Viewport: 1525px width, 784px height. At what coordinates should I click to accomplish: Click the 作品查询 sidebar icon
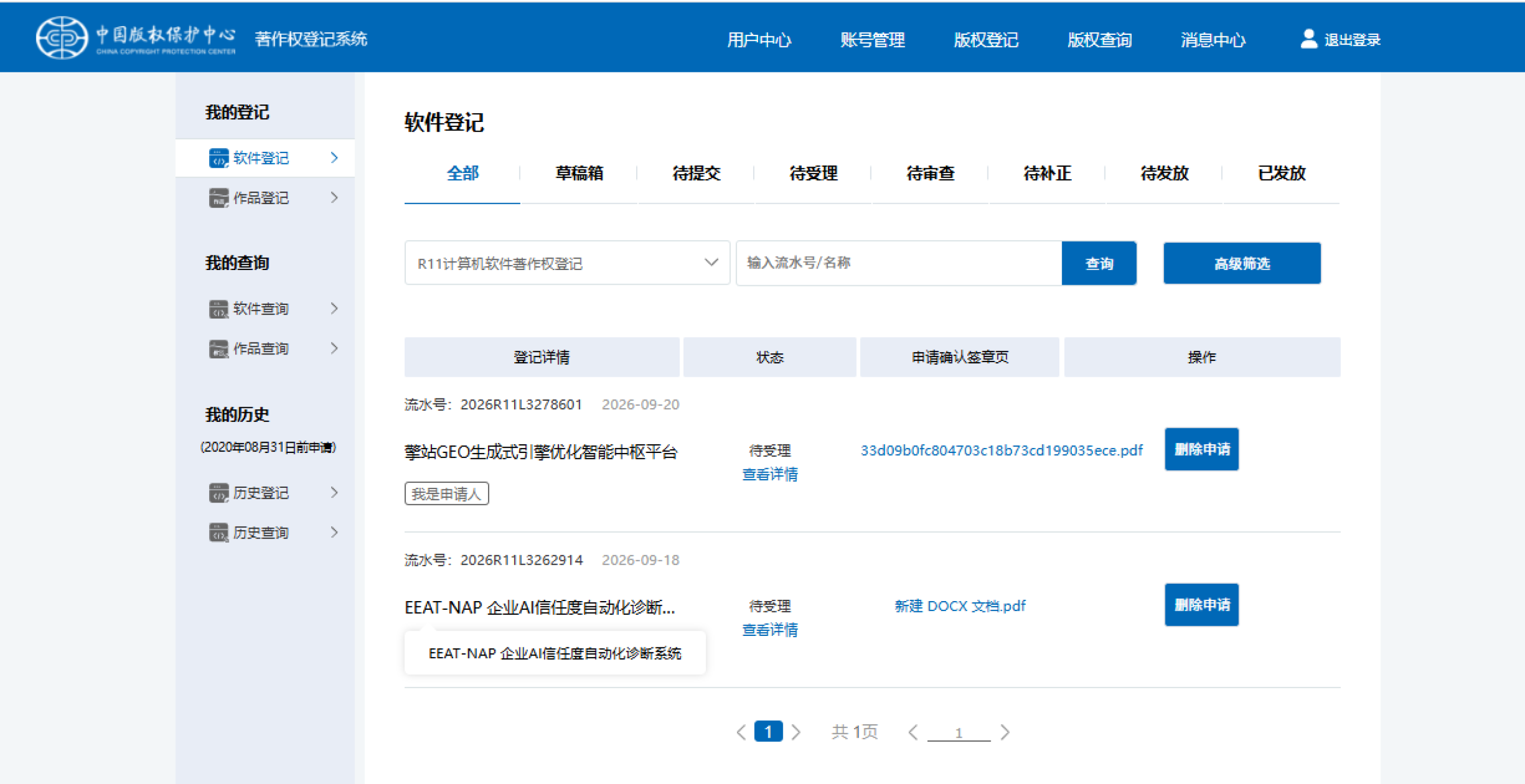click(218, 348)
